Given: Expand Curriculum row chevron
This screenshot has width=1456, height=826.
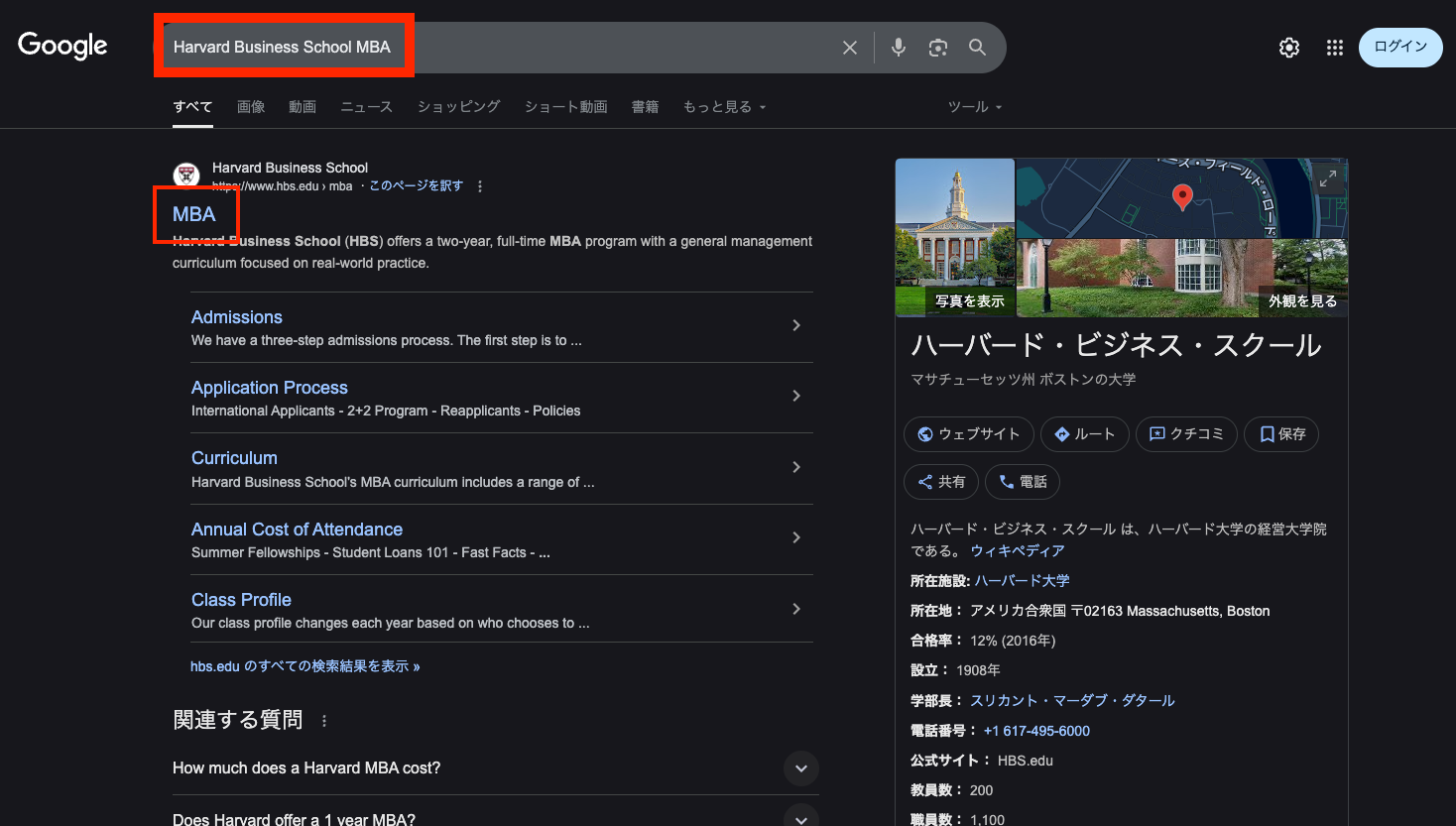Looking at the screenshot, I should pyautogui.click(x=796, y=467).
